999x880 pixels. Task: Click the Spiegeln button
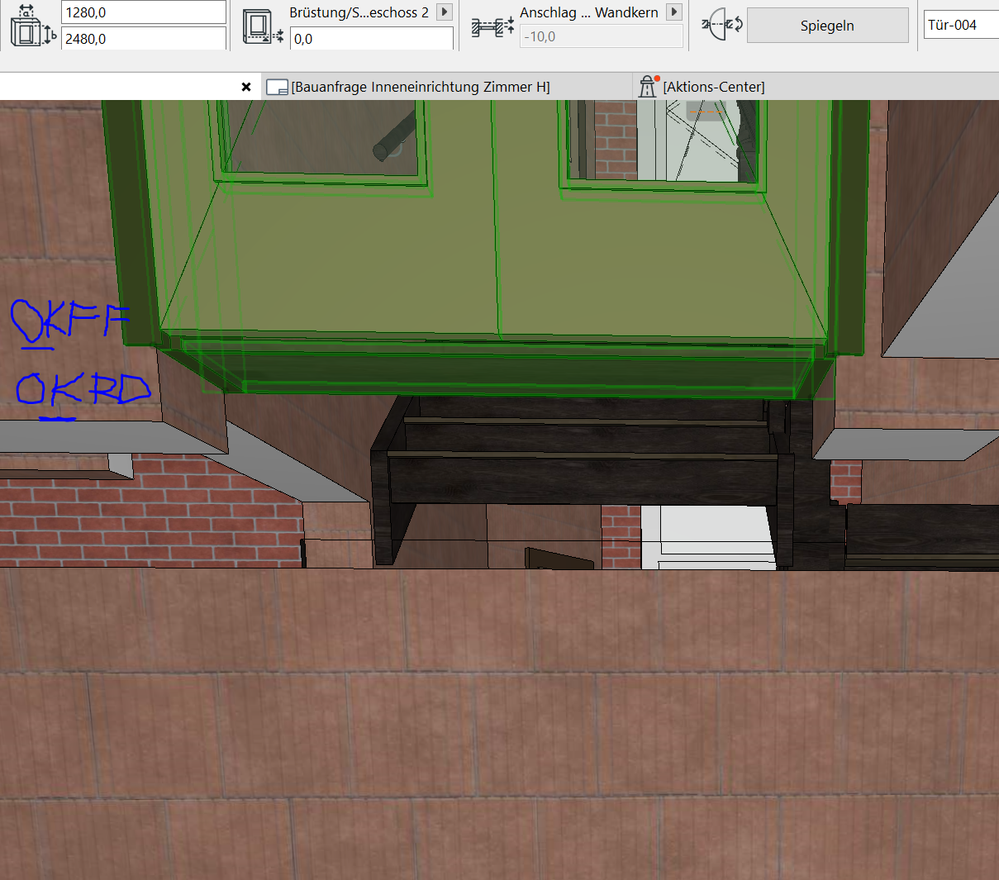pos(827,25)
